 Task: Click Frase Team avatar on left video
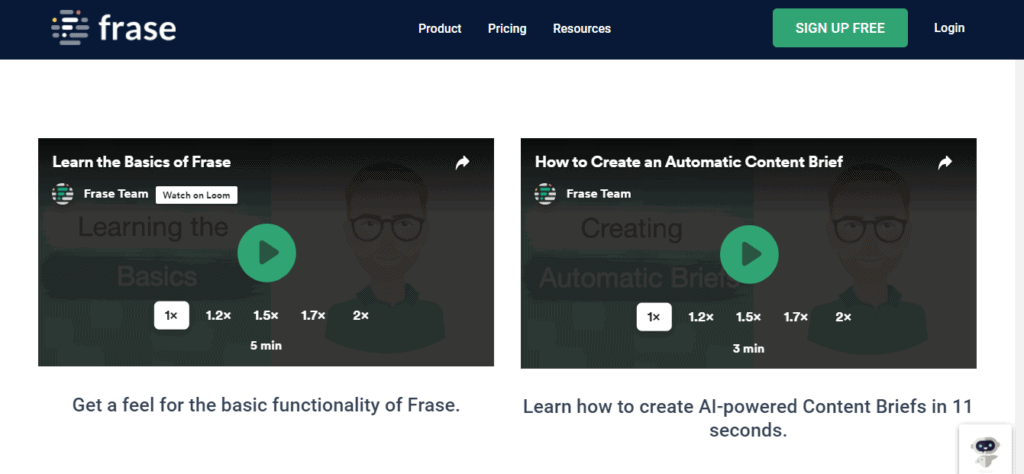63,194
